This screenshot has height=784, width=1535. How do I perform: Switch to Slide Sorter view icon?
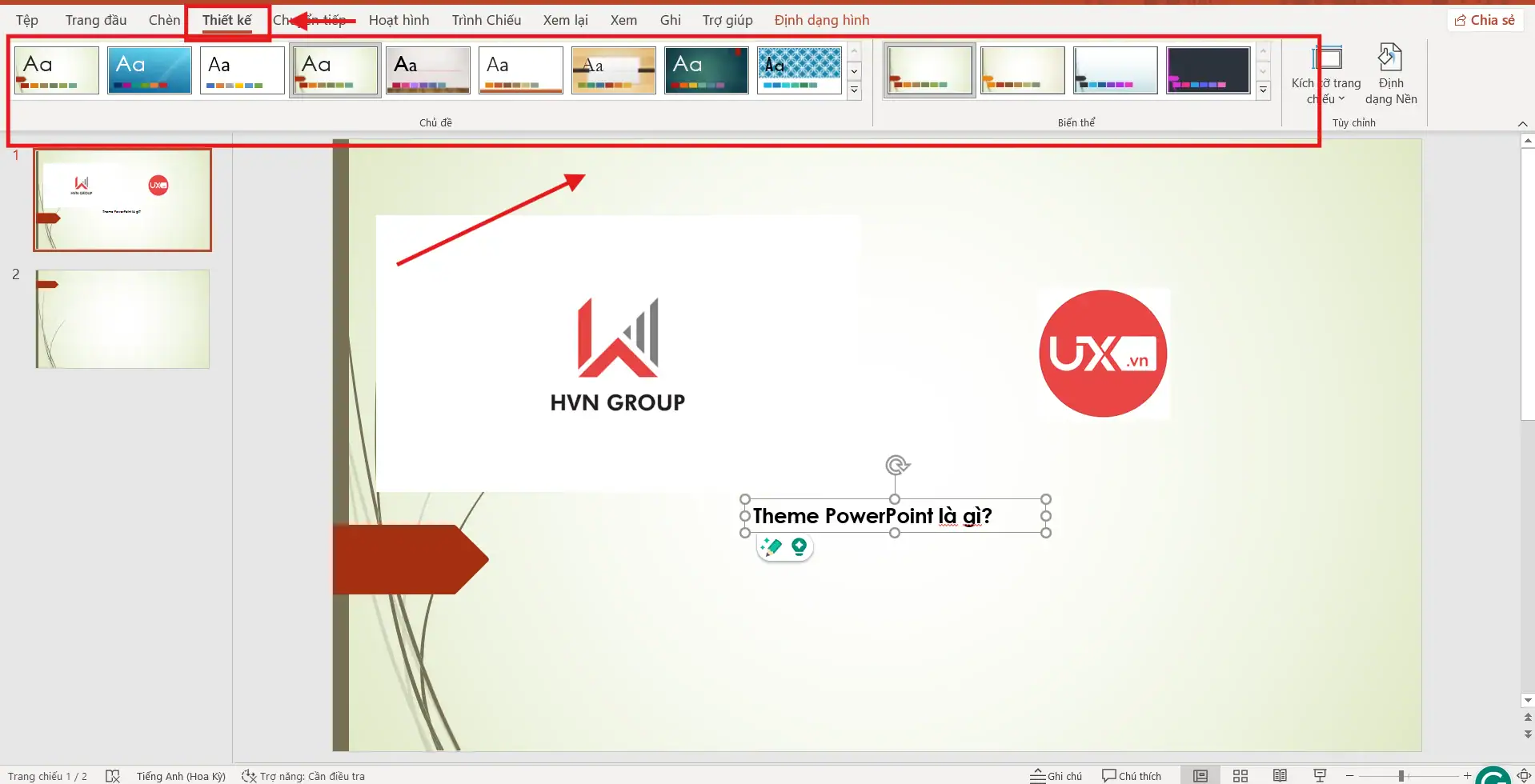[1240, 776]
